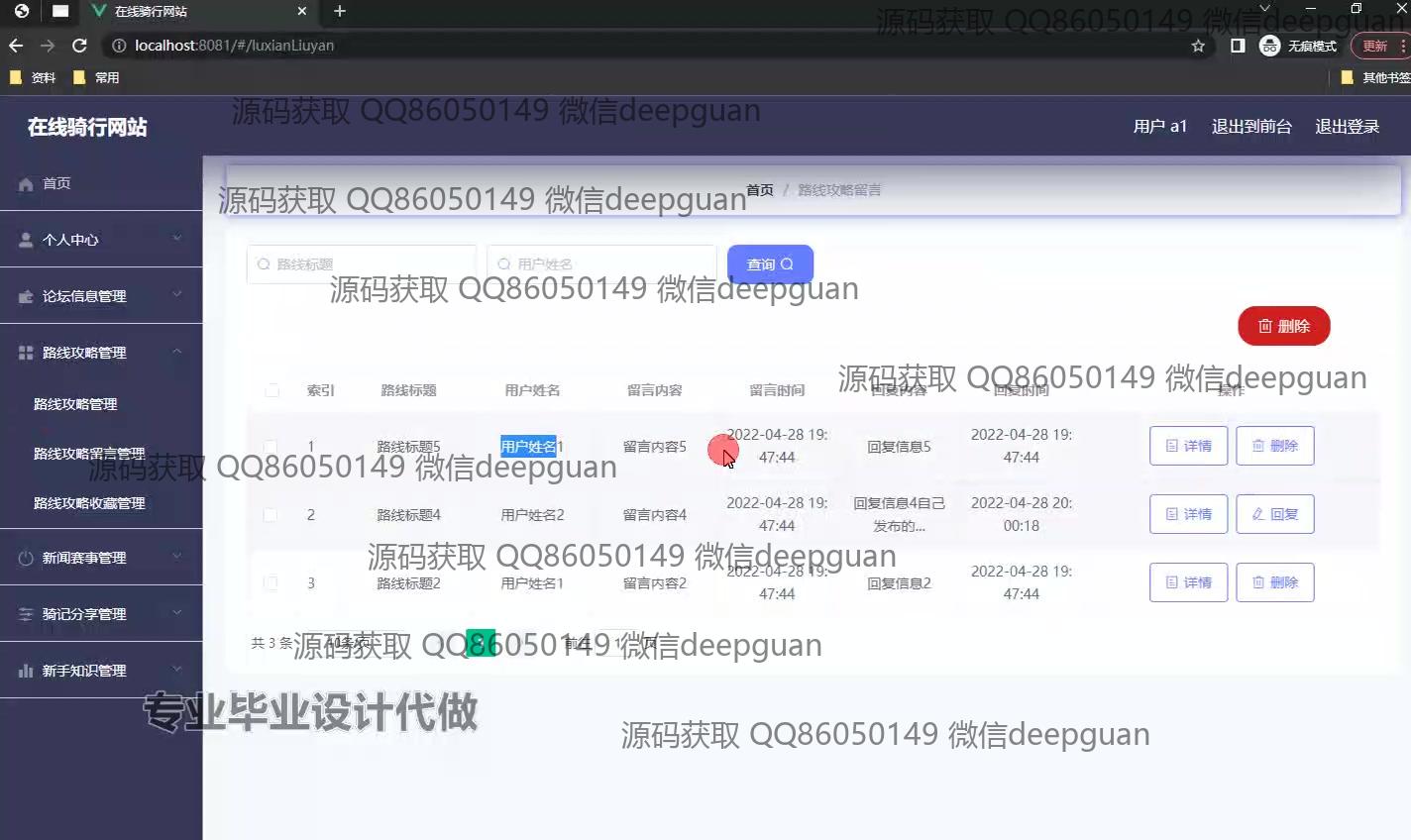Click the 资料 bookmark folder
This screenshot has width=1411, height=840.
(33, 77)
